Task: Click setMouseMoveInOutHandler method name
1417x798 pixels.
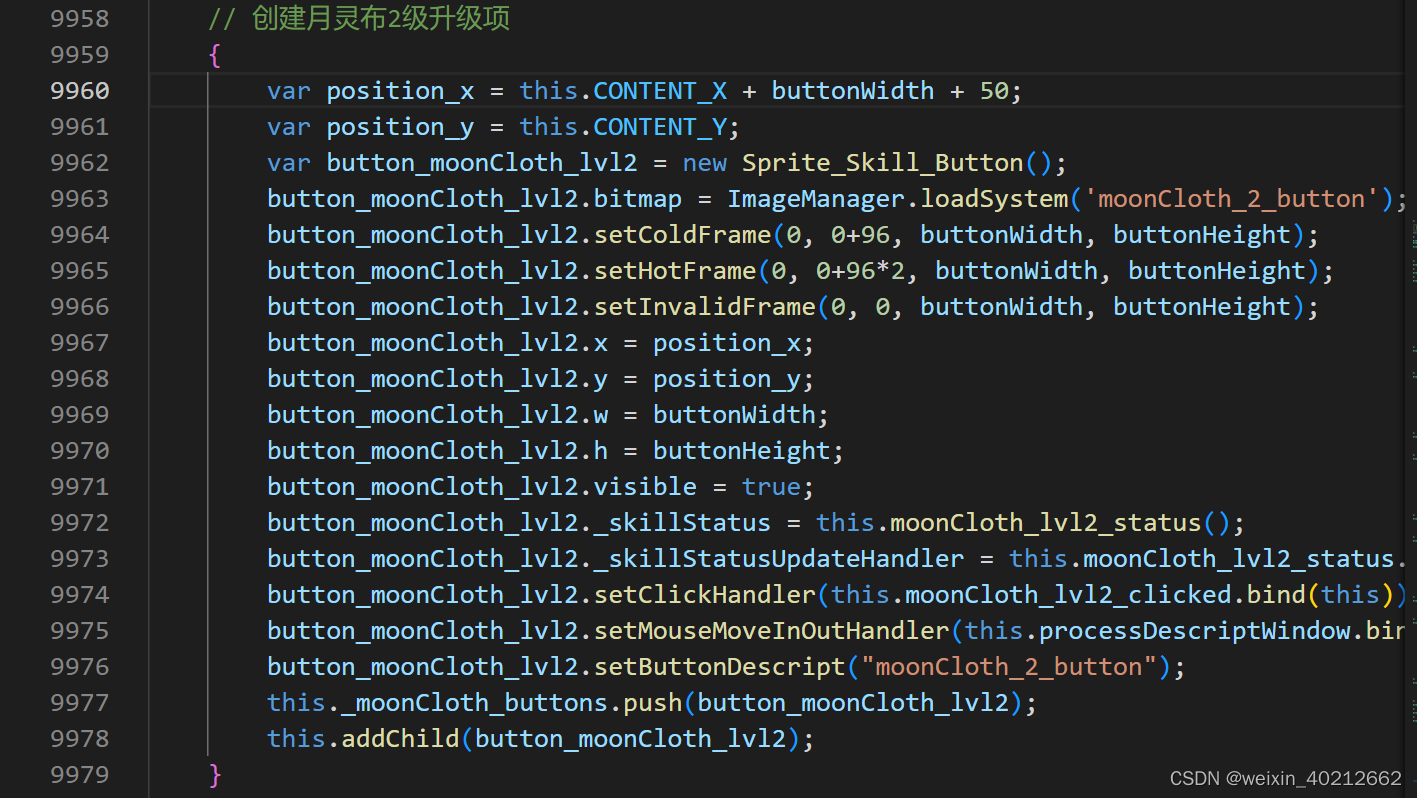Action: point(772,631)
